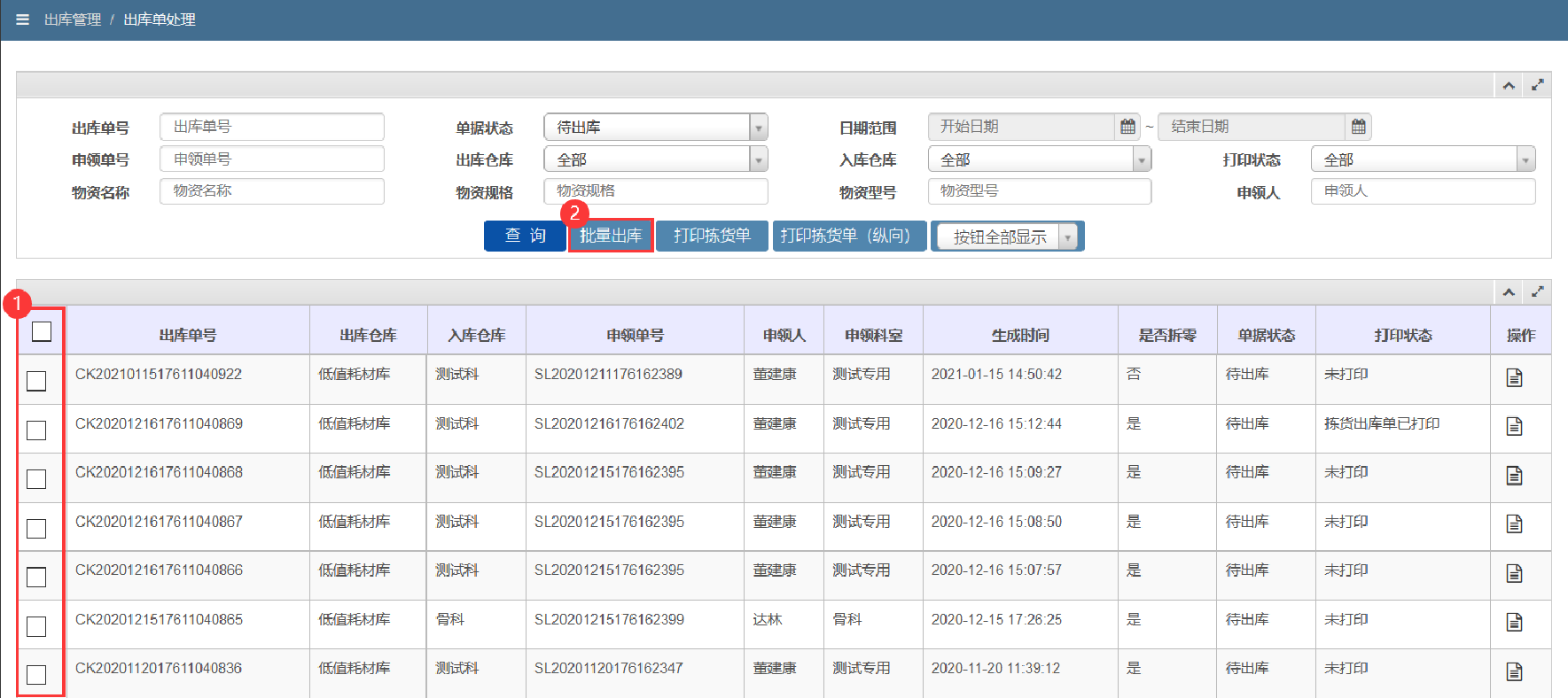Focus the 出库单号 input field
Viewport: 1568px width, 698px height.
[x=272, y=127]
